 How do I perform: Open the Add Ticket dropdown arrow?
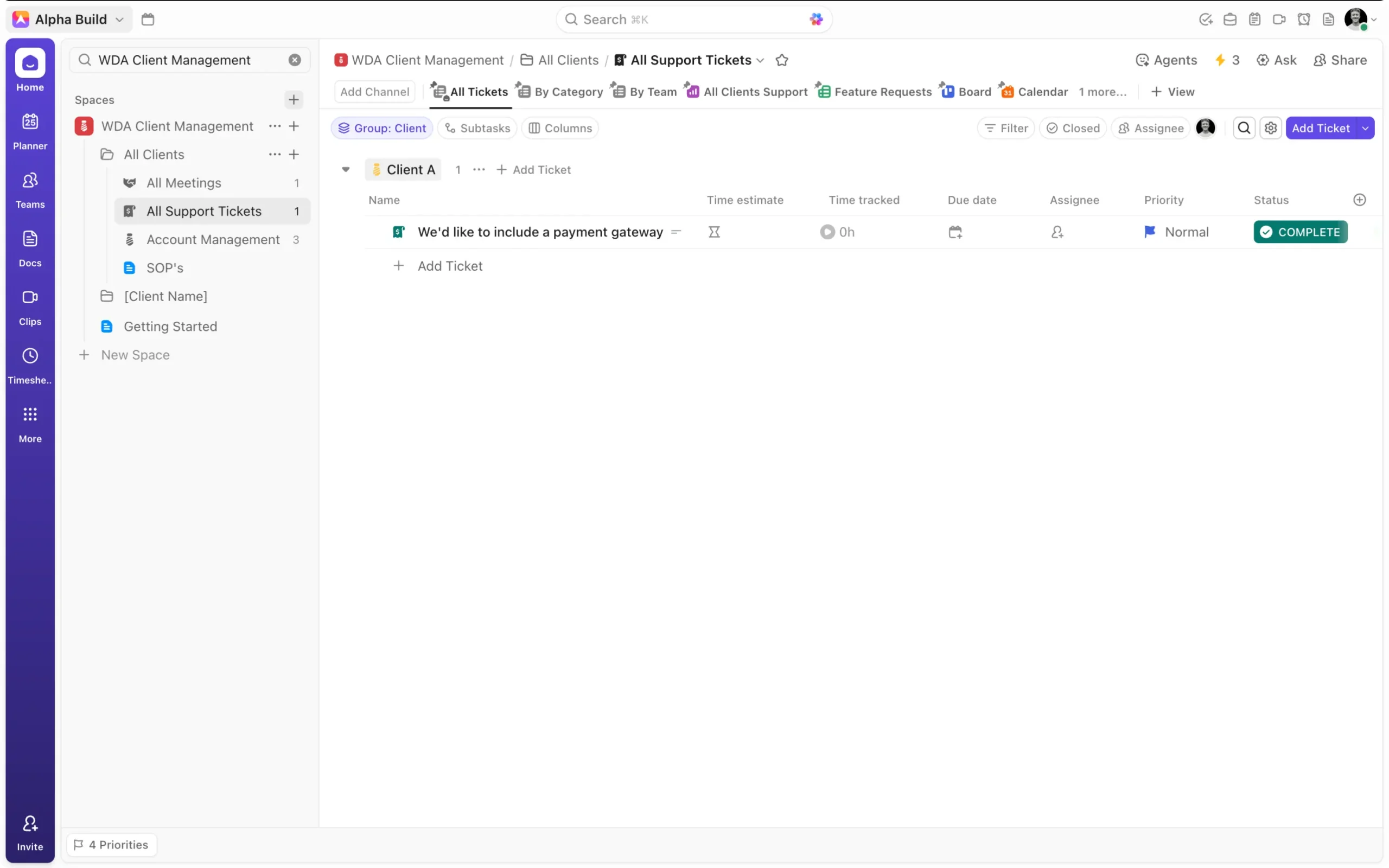click(1365, 128)
